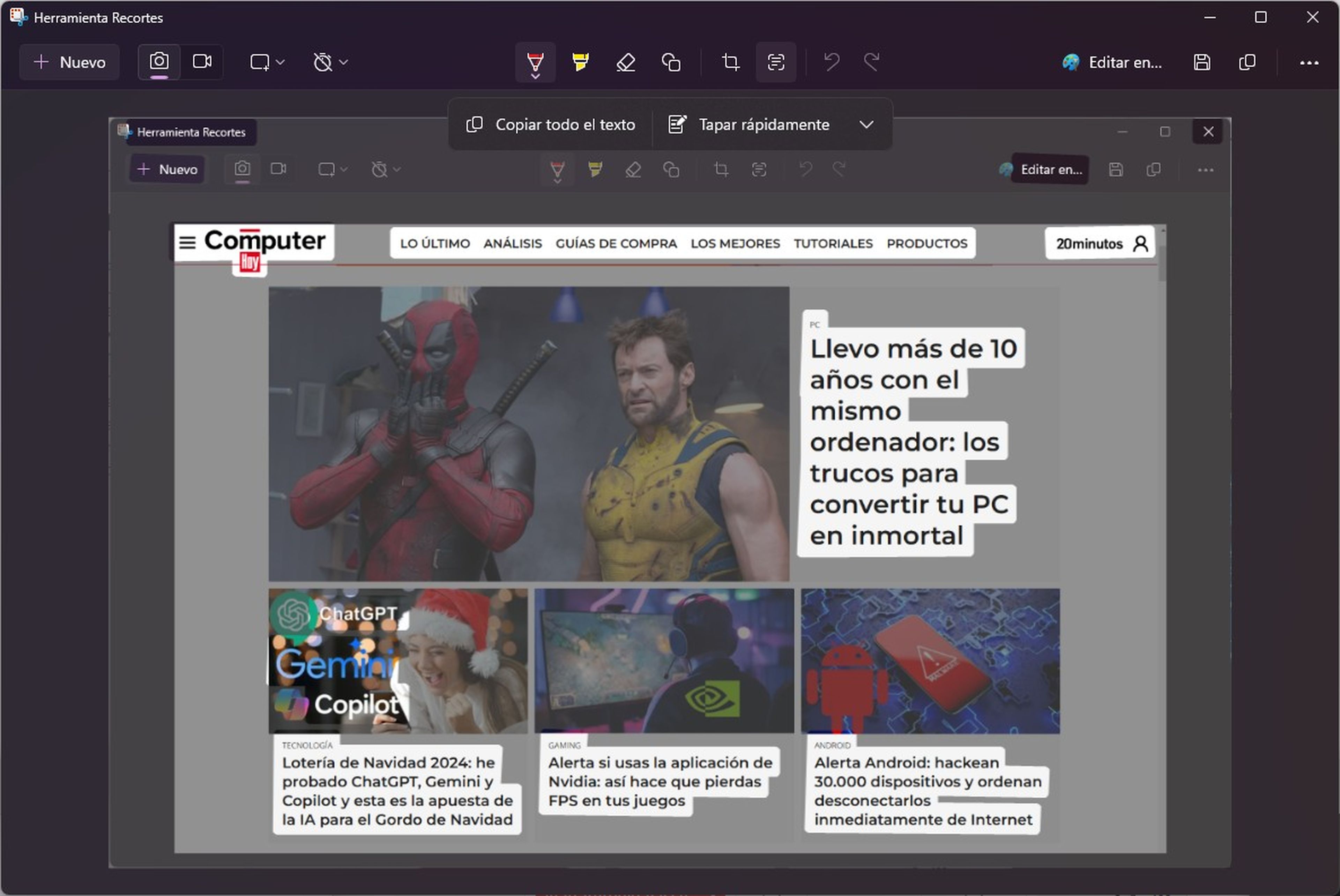
Task: Click video icon in the captured inner toolbar
Action: click(x=278, y=169)
